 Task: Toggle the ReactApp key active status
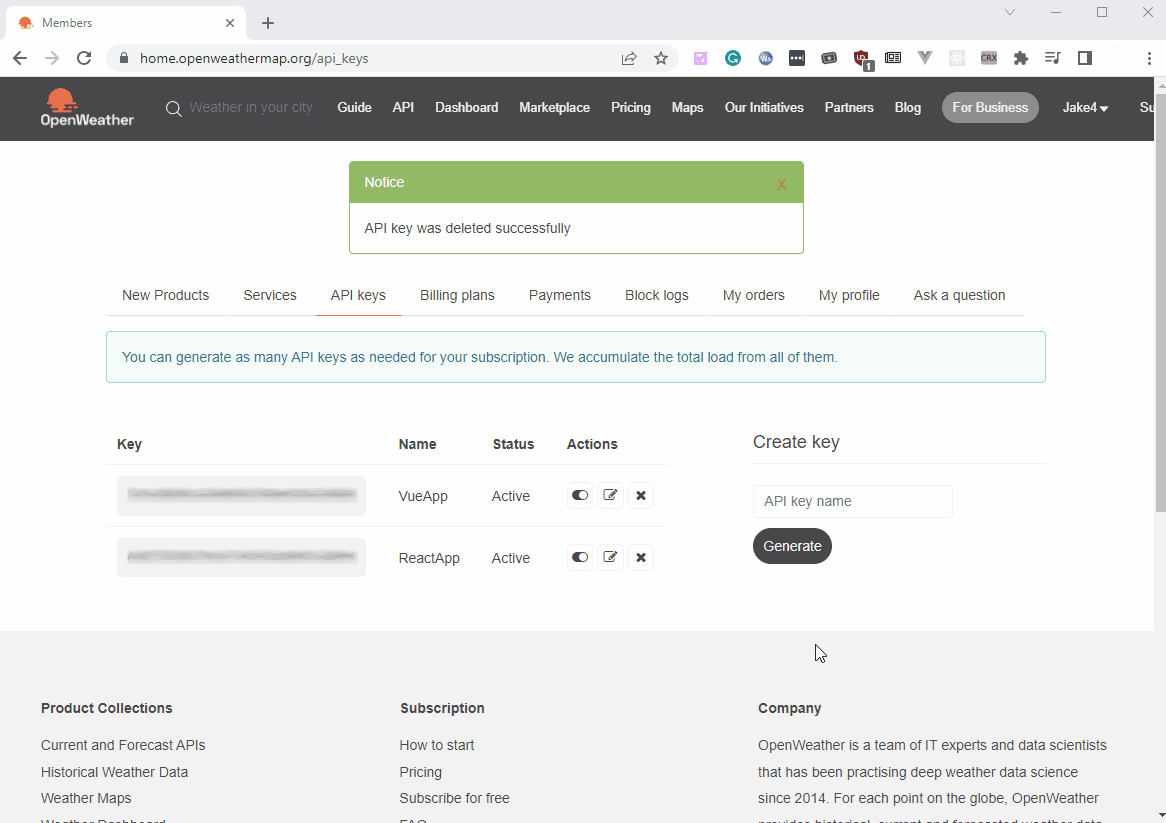click(x=580, y=557)
